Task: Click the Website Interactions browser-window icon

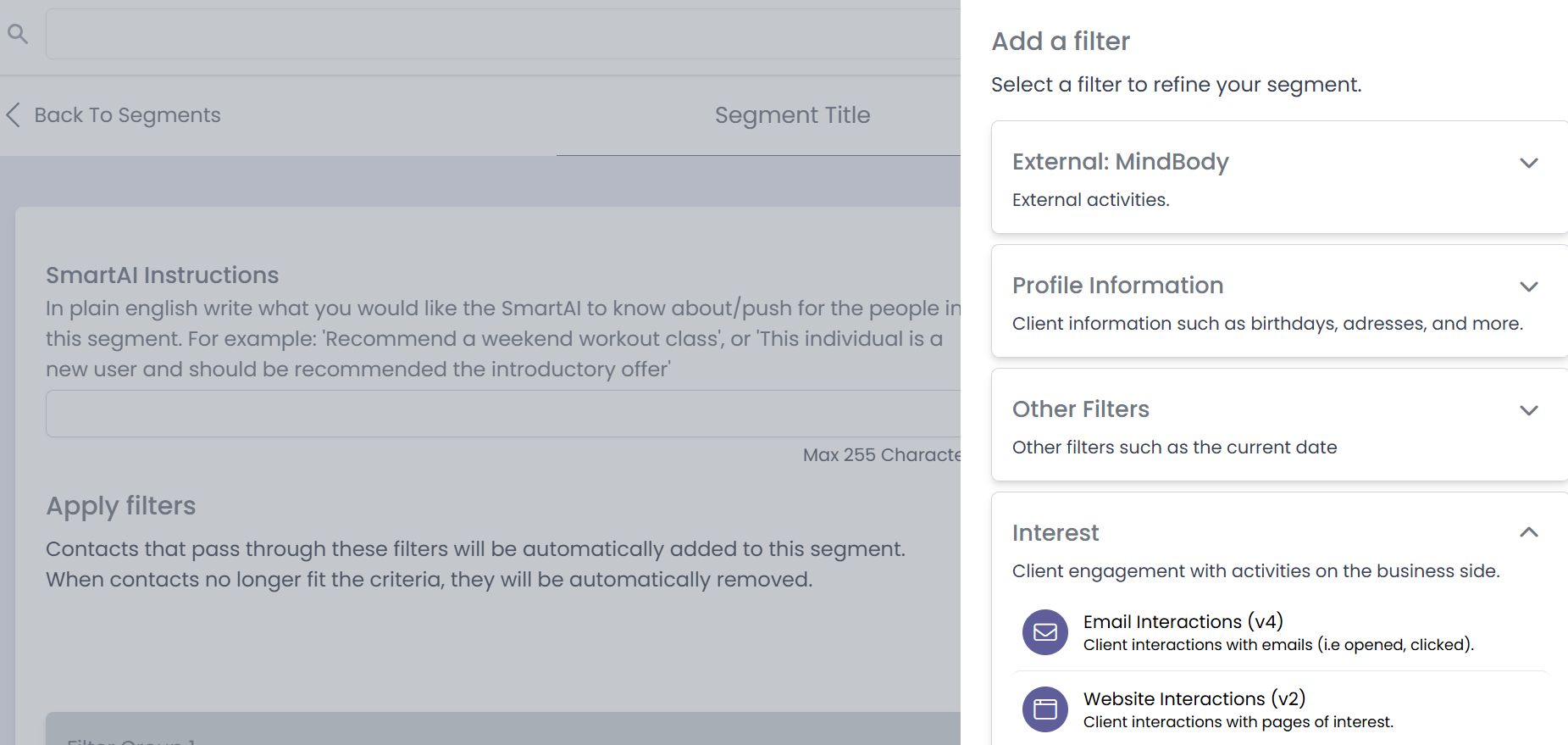Action: 1044,709
